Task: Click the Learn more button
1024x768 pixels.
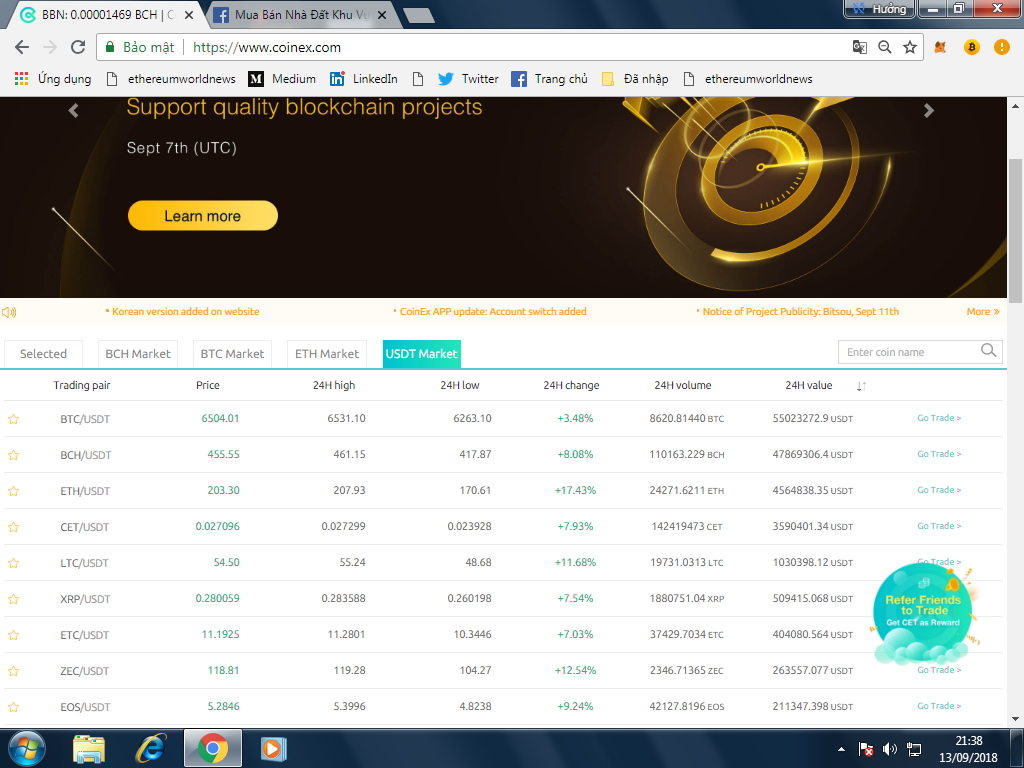Action: (202, 216)
